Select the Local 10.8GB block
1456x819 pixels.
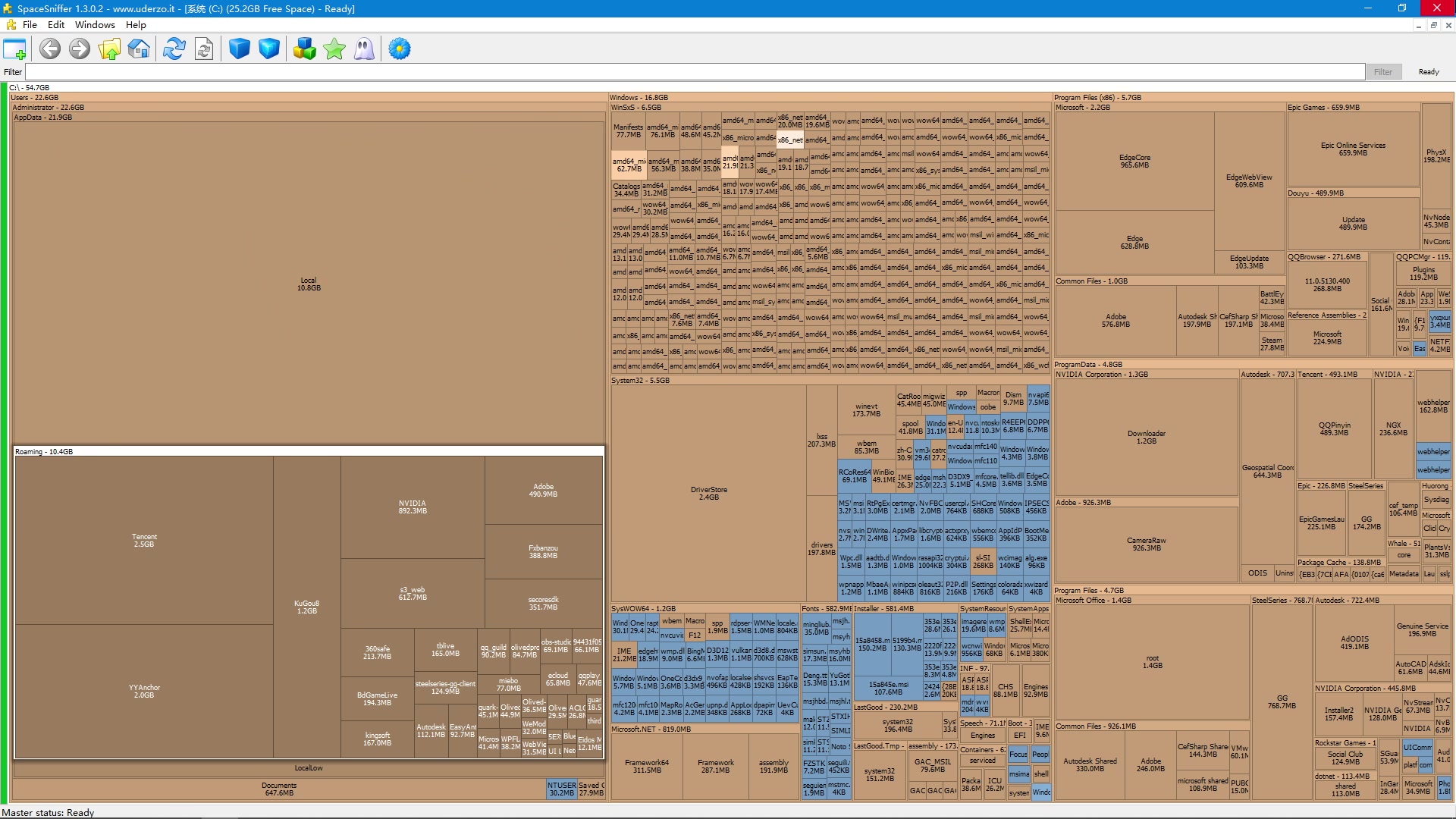click(x=309, y=284)
